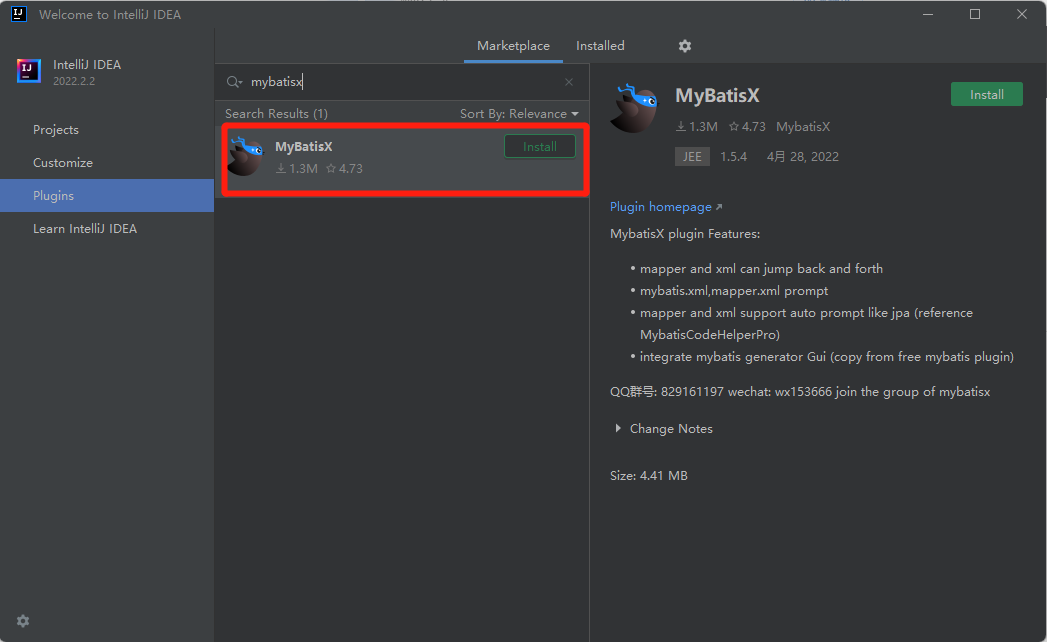Image resolution: width=1047 pixels, height=642 pixels.
Task: Click the MyBatisX title in details panel
Action: 717,96
